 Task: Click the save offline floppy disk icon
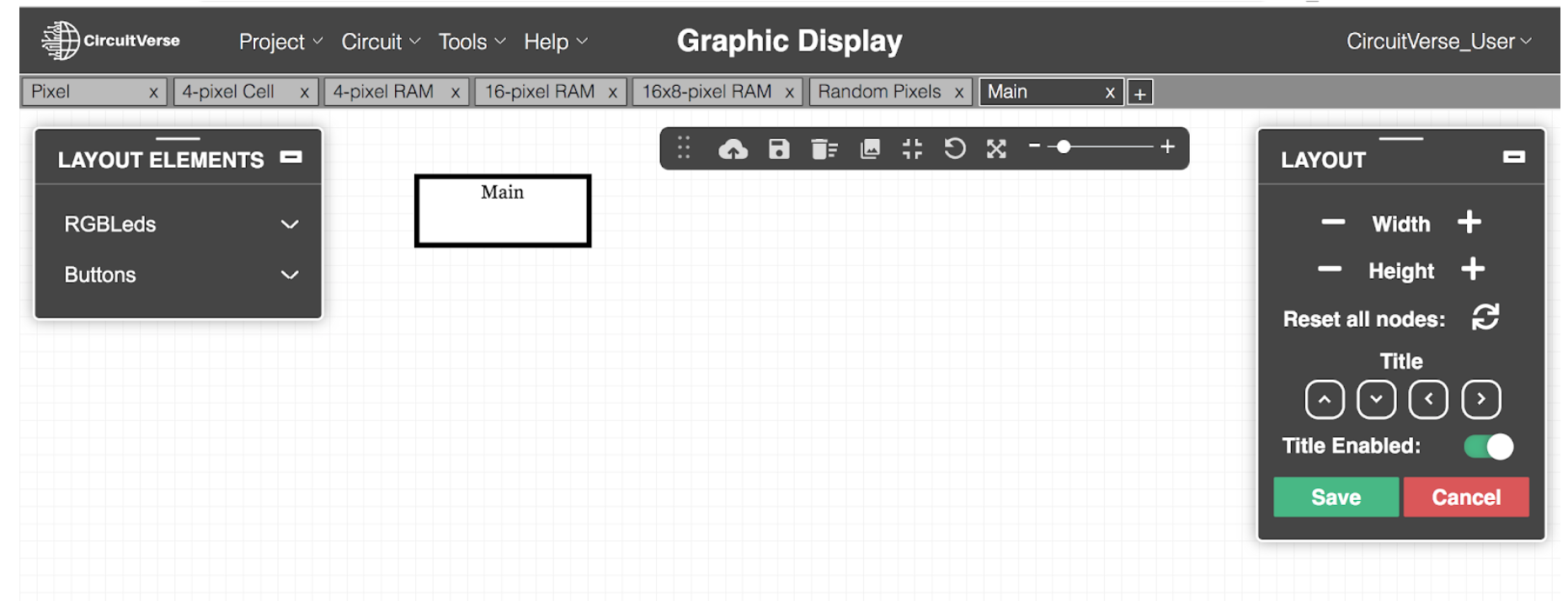click(779, 149)
